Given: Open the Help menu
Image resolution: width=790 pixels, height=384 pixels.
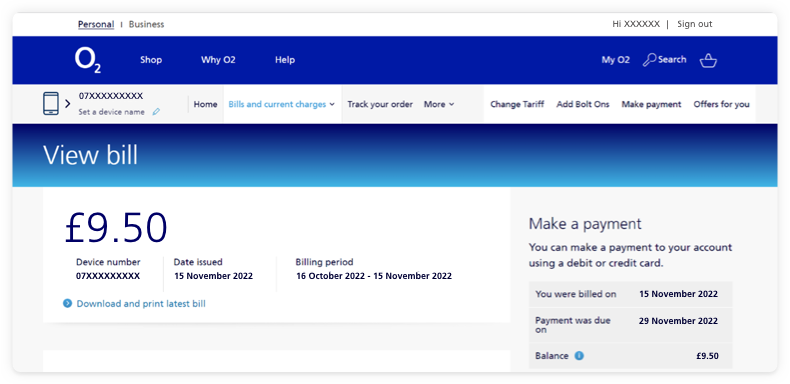Looking at the screenshot, I should (x=285, y=60).
